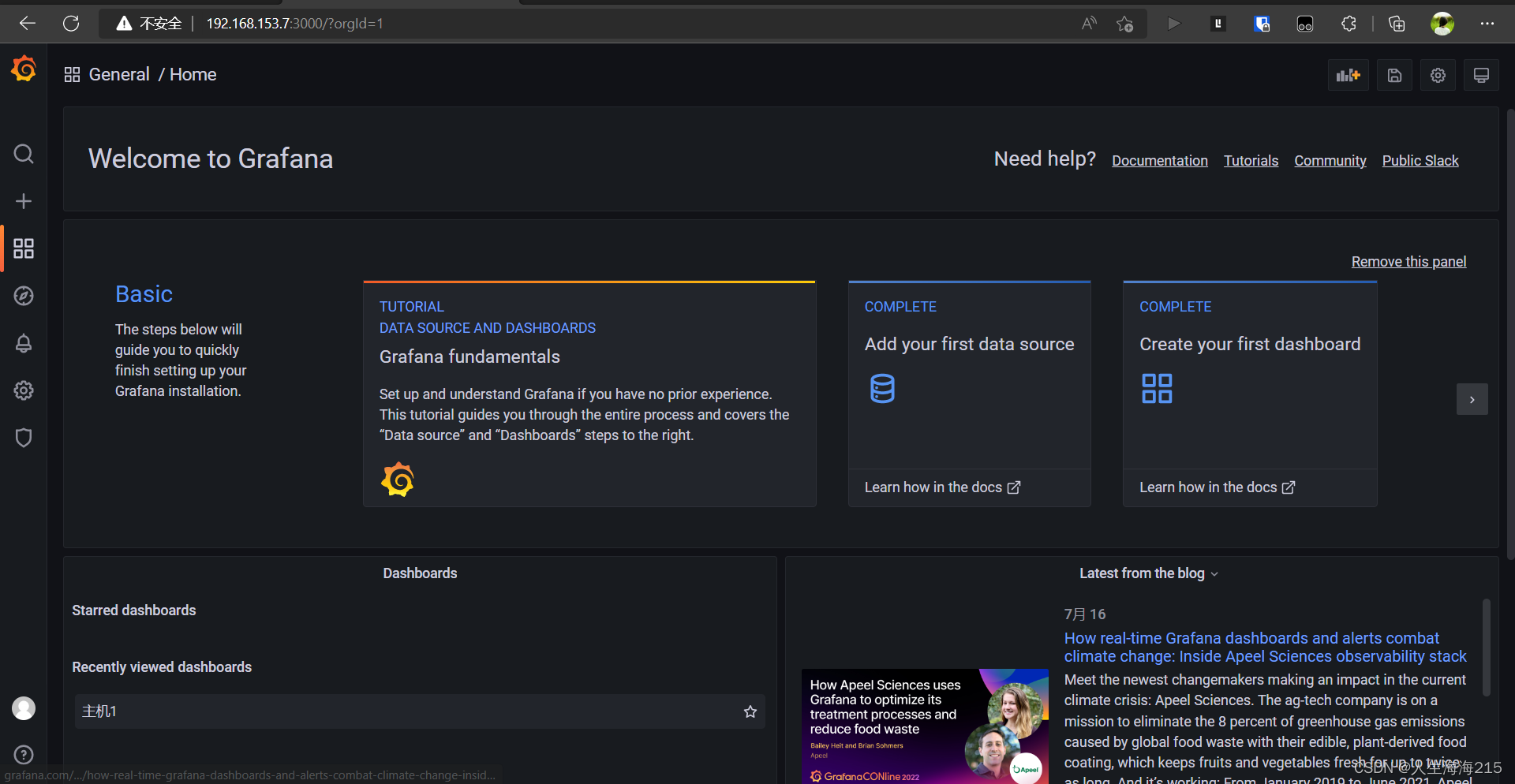Open browser settings ellipsis menu
Viewport: 1515px width, 784px height.
[x=1487, y=24]
